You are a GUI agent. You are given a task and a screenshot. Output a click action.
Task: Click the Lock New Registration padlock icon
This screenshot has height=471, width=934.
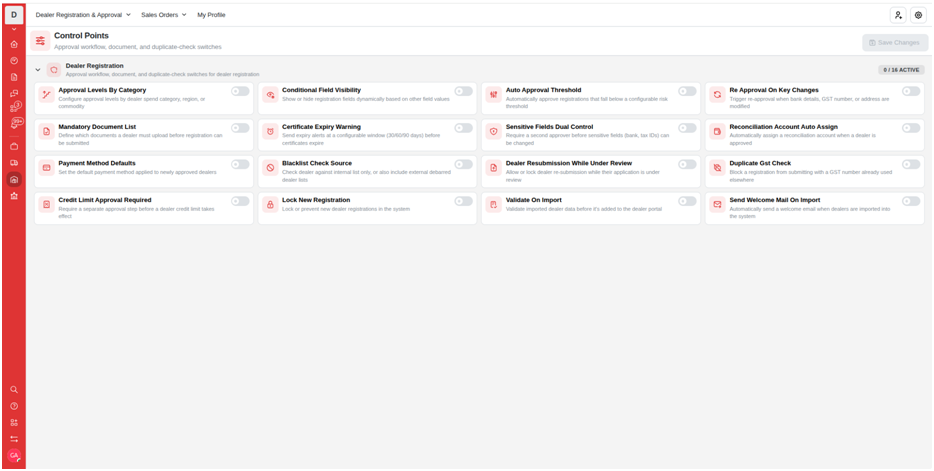coord(270,205)
